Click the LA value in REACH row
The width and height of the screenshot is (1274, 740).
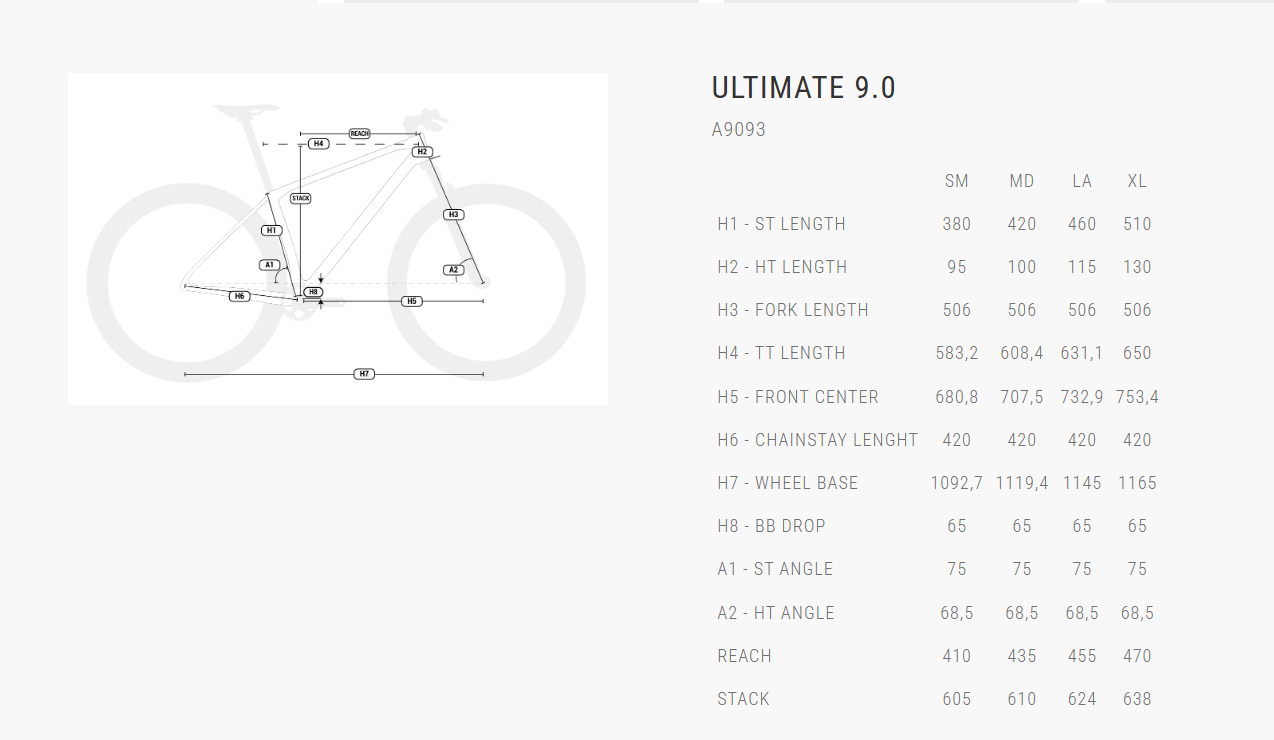click(x=1082, y=656)
